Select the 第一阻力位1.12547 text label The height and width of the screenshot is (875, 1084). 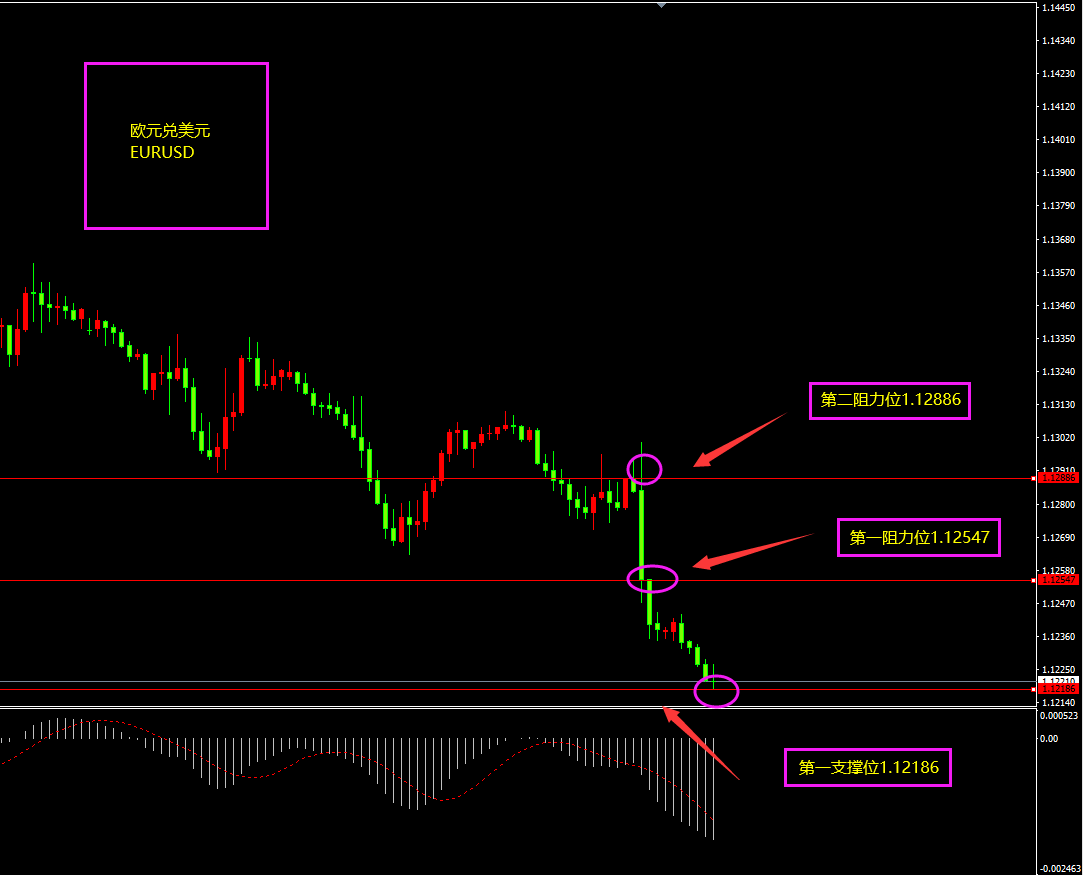tap(919, 538)
